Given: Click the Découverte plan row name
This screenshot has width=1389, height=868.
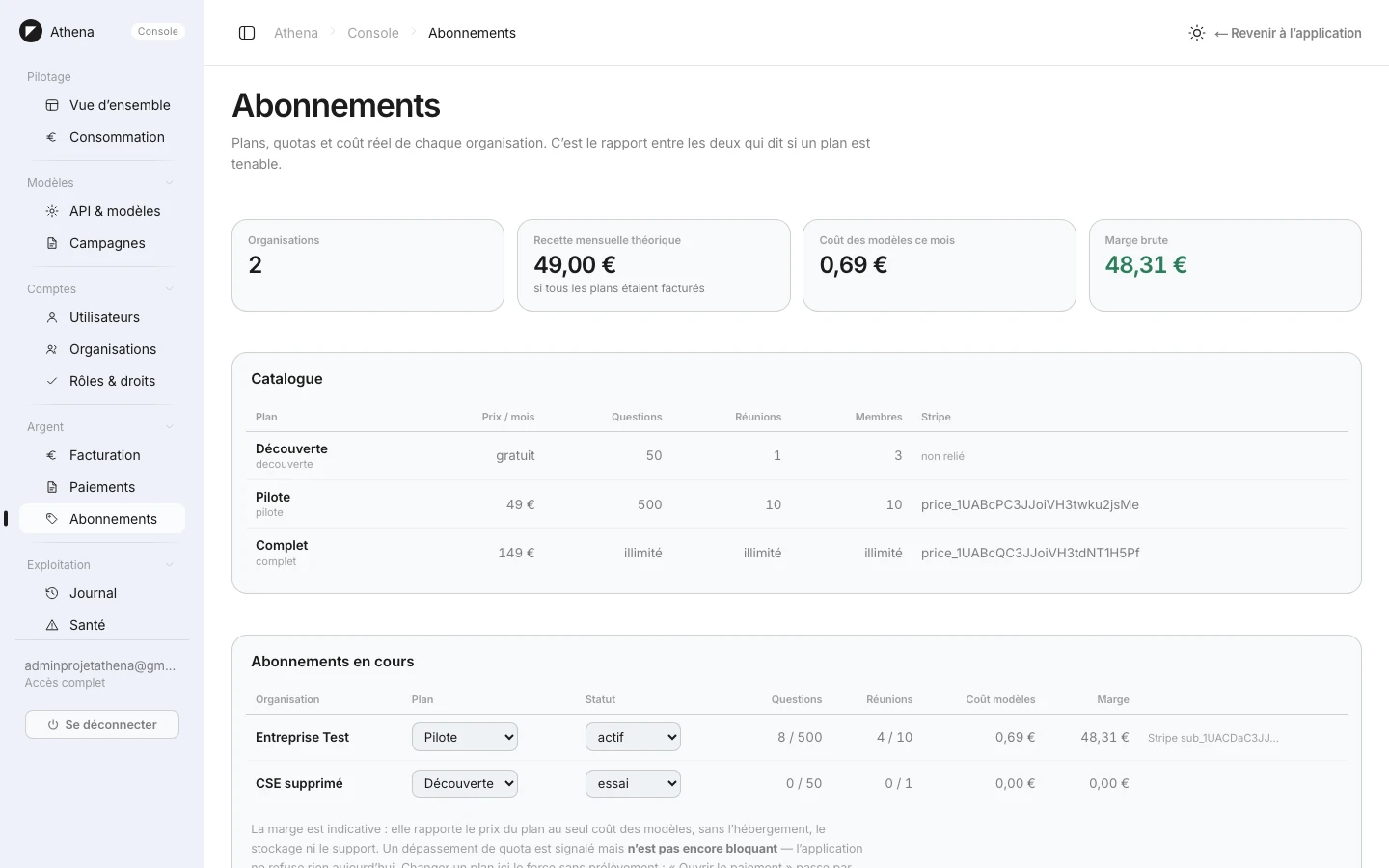Looking at the screenshot, I should click(x=291, y=448).
